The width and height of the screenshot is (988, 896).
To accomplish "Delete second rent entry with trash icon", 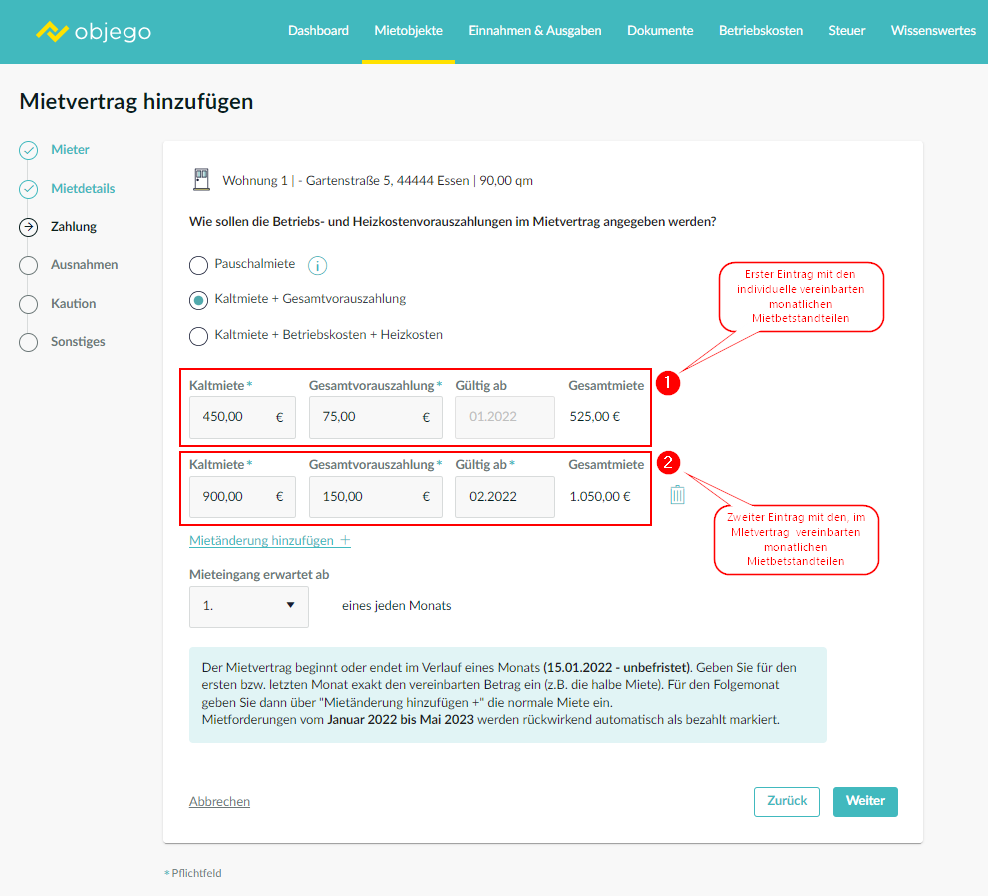I will coord(677,495).
